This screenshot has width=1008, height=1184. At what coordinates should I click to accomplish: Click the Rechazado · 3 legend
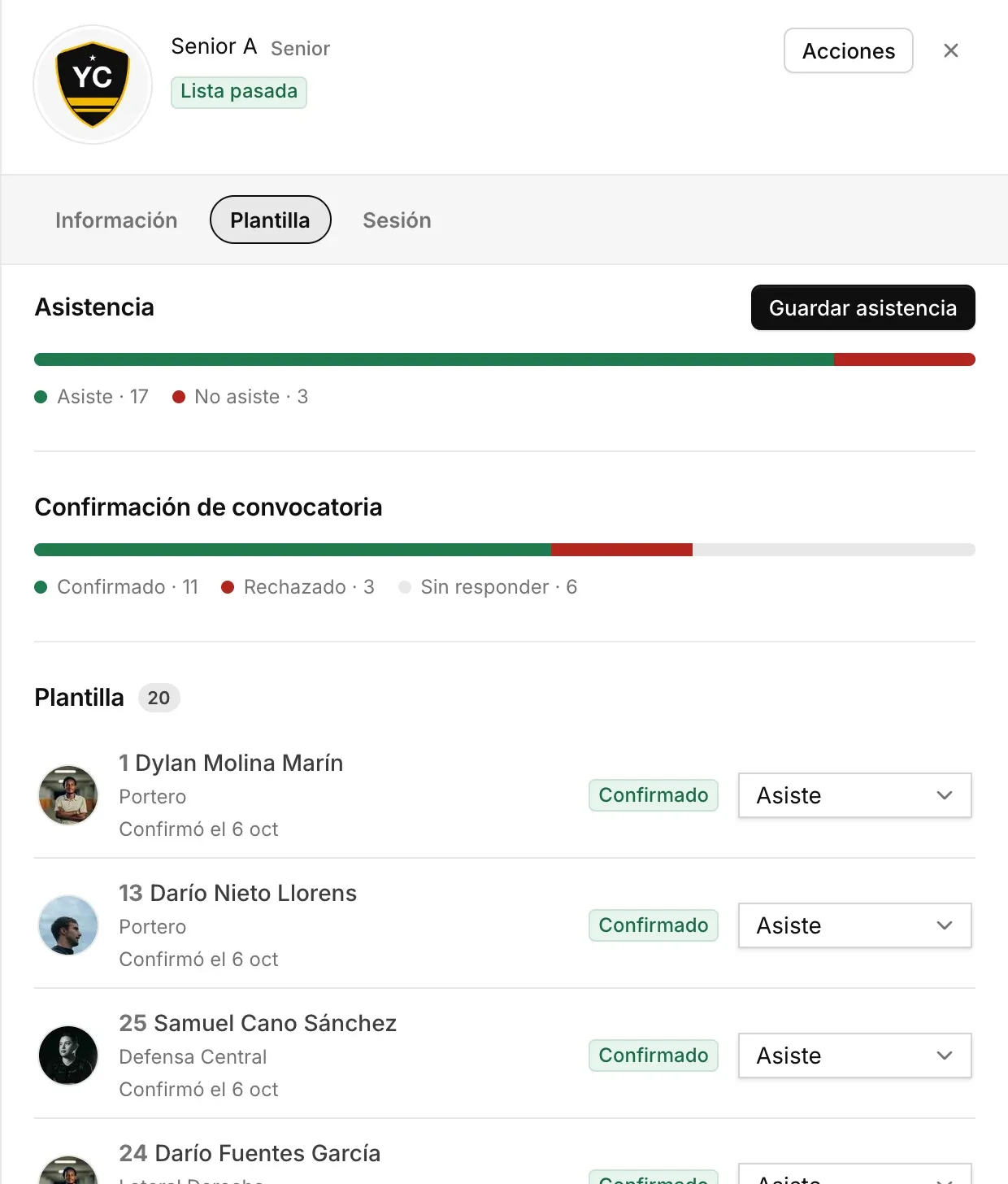[298, 587]
